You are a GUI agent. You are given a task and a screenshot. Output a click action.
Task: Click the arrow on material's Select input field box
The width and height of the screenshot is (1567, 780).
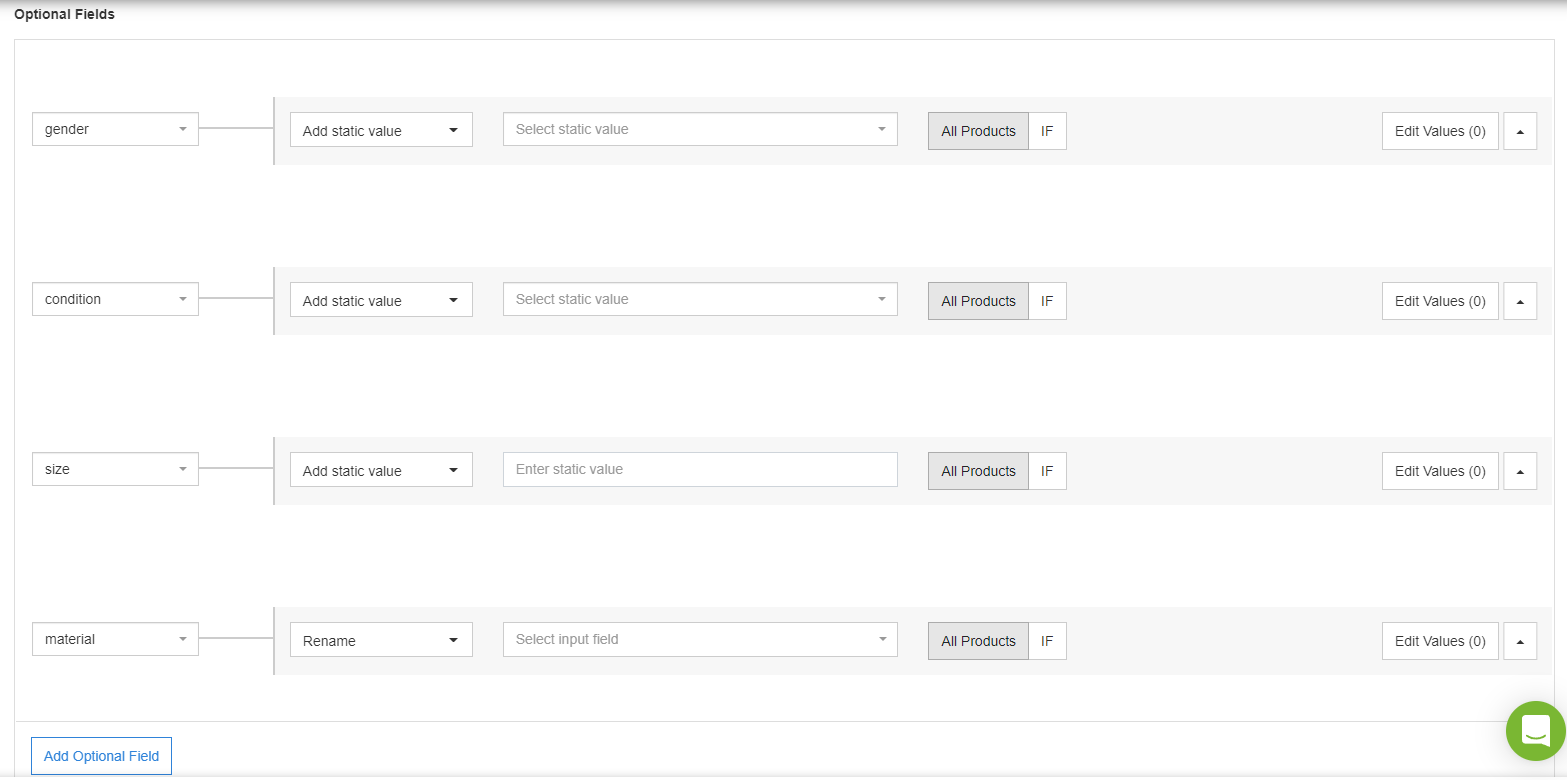tap(881, 639)
